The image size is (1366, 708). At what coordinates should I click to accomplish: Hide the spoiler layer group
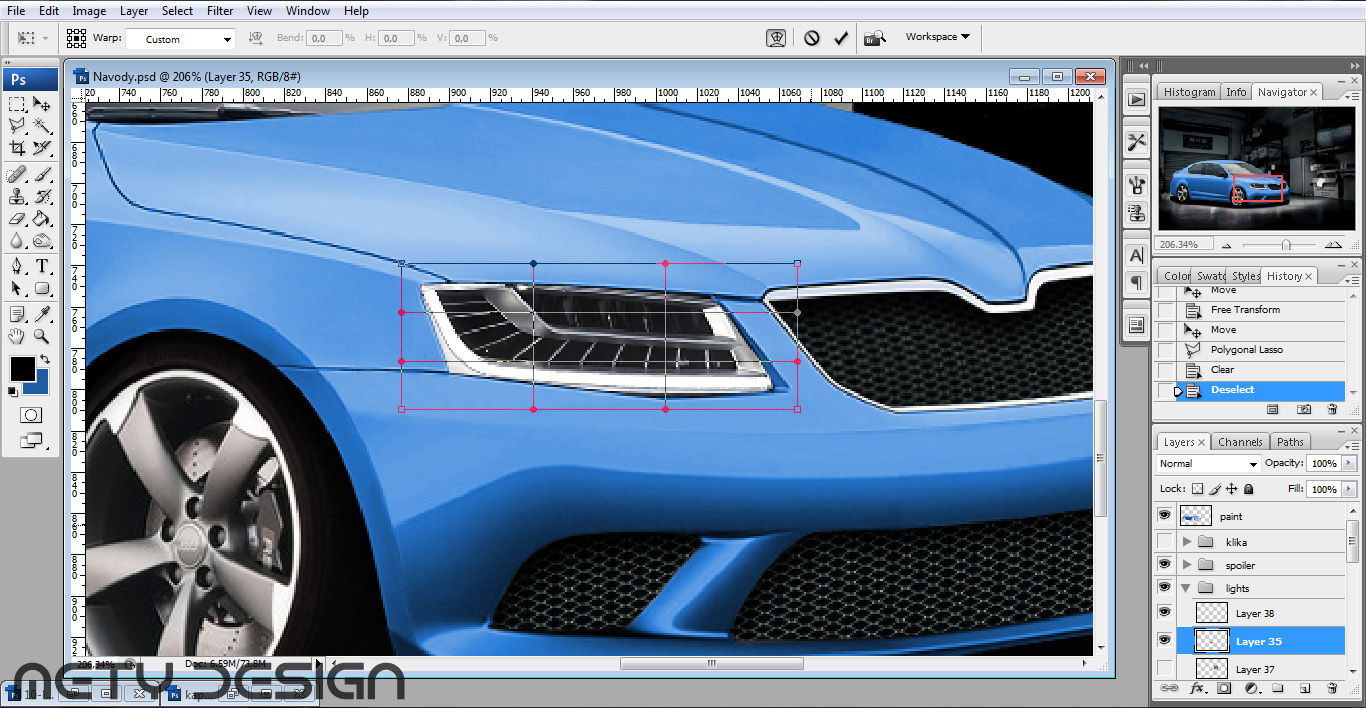click(x=1164, y=564)
